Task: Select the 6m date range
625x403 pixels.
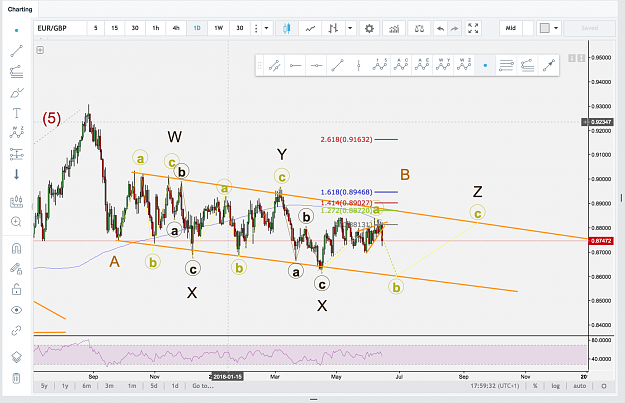Action: coord(86,386)
